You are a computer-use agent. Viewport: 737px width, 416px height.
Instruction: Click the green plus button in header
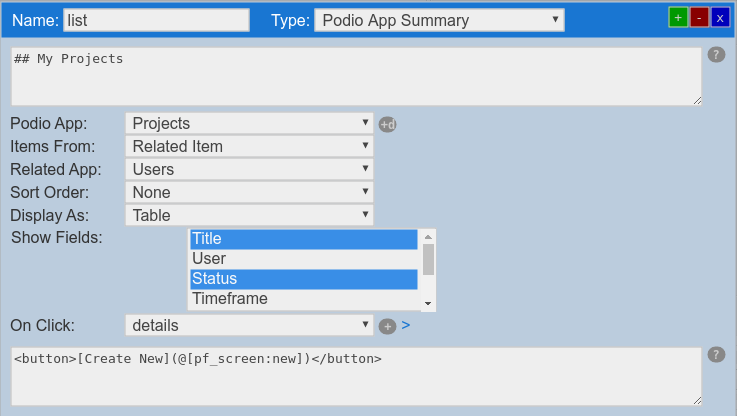[678, 17]
